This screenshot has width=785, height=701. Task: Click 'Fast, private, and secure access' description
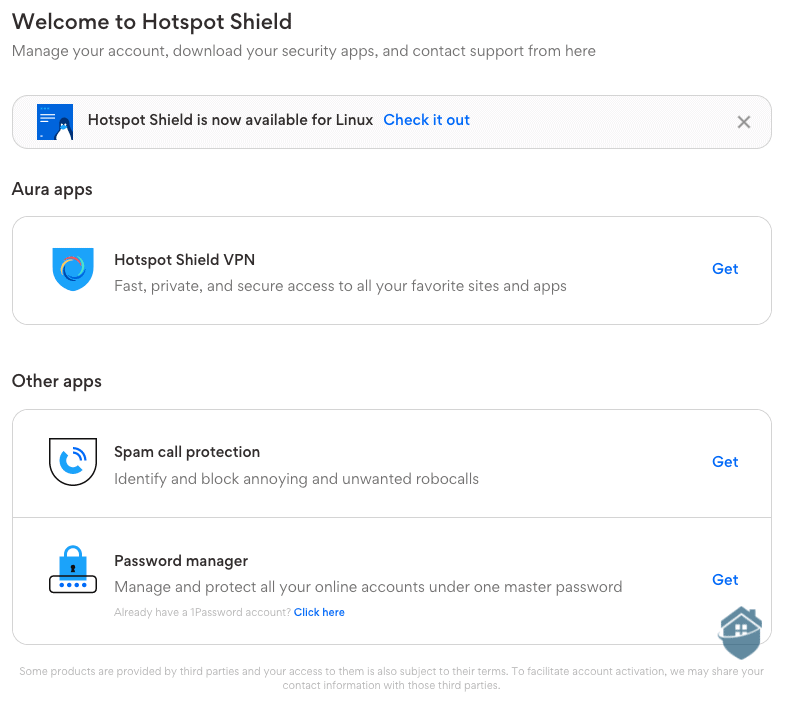tap(340, 286)
